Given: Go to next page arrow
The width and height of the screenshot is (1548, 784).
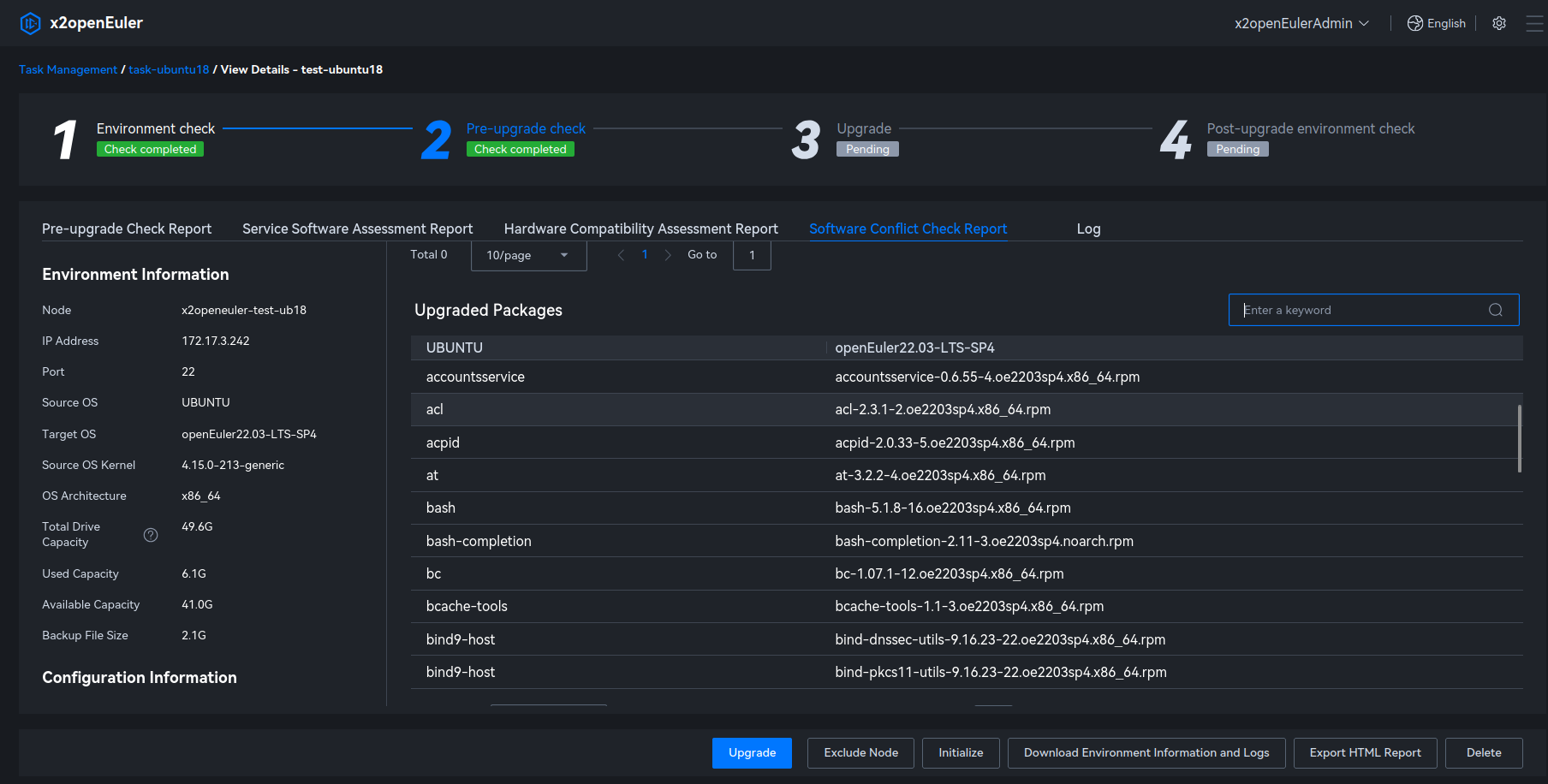Looking at the screenshot, I should [668, 255].
